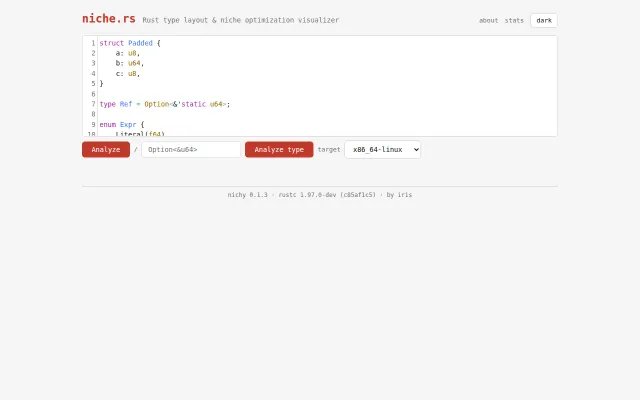Click the 'enum Expr {' code line

122,124
